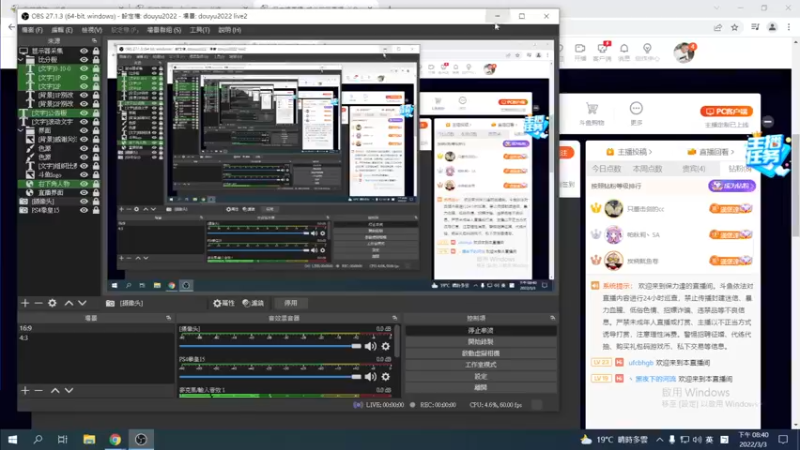Open source properties gear beside the source up arrow
Viewport: 800px width, 450px height.
click(x=52, y=303)
